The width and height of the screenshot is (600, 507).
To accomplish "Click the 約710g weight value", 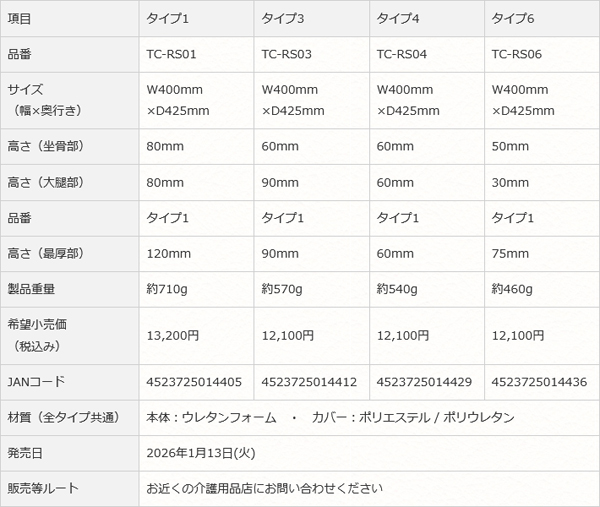I will pos(166,289).
